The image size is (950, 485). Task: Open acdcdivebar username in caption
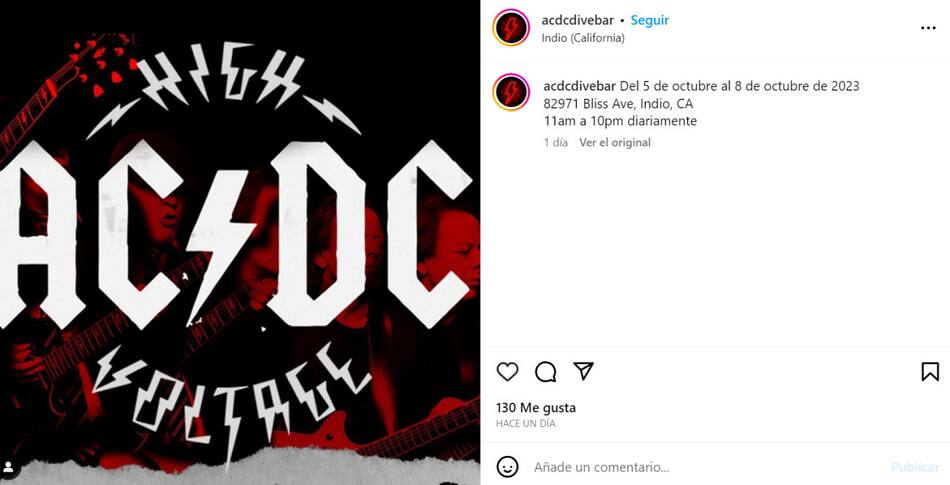[580, 86]
